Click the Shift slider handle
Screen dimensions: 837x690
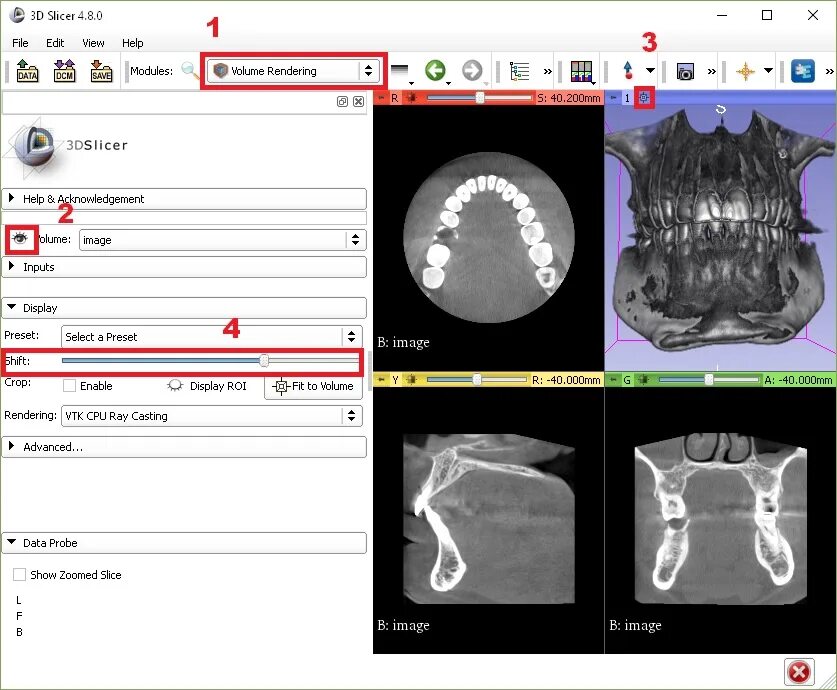(264, 361)
